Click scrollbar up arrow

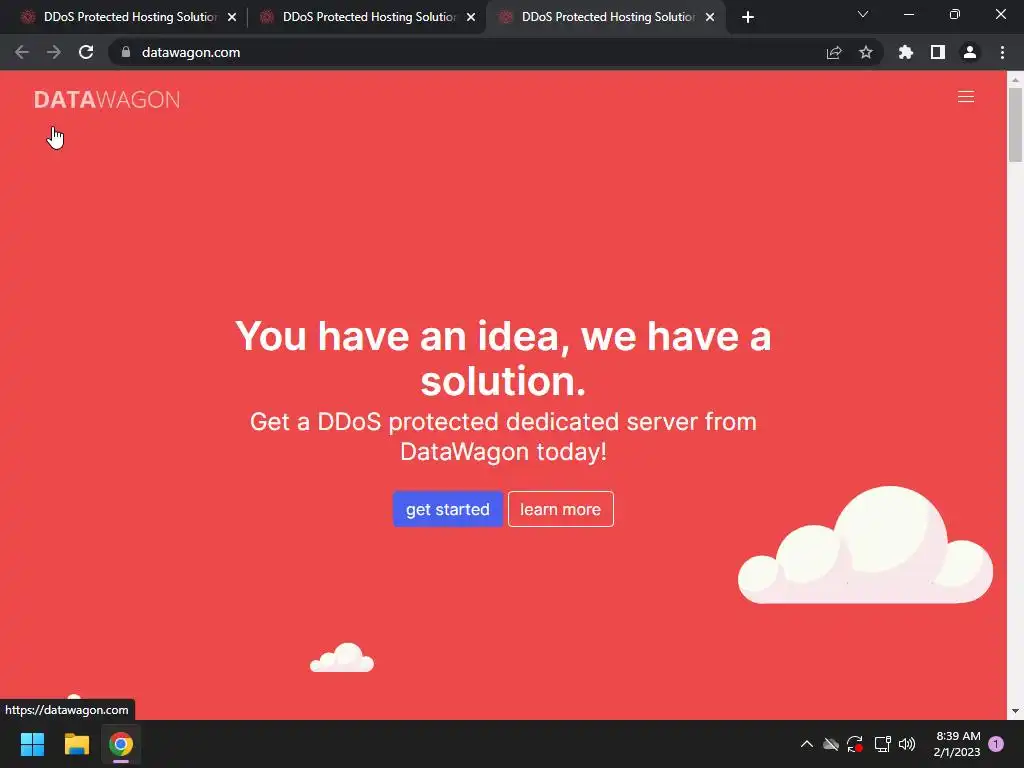1015,79
